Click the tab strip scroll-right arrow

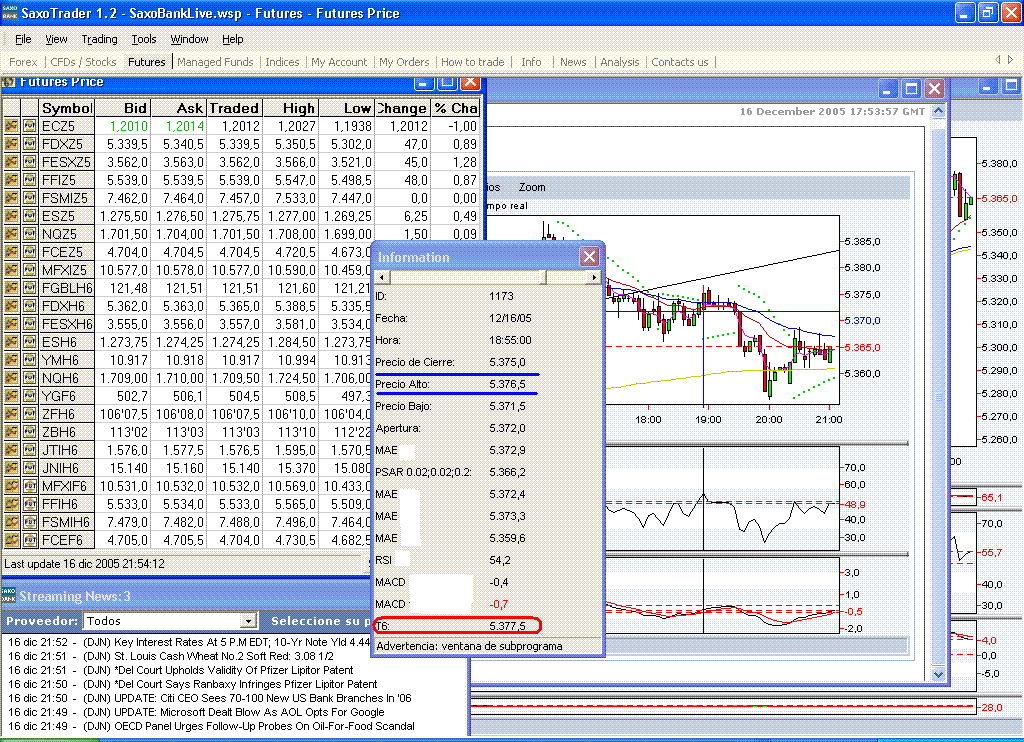coord(1010,59)
